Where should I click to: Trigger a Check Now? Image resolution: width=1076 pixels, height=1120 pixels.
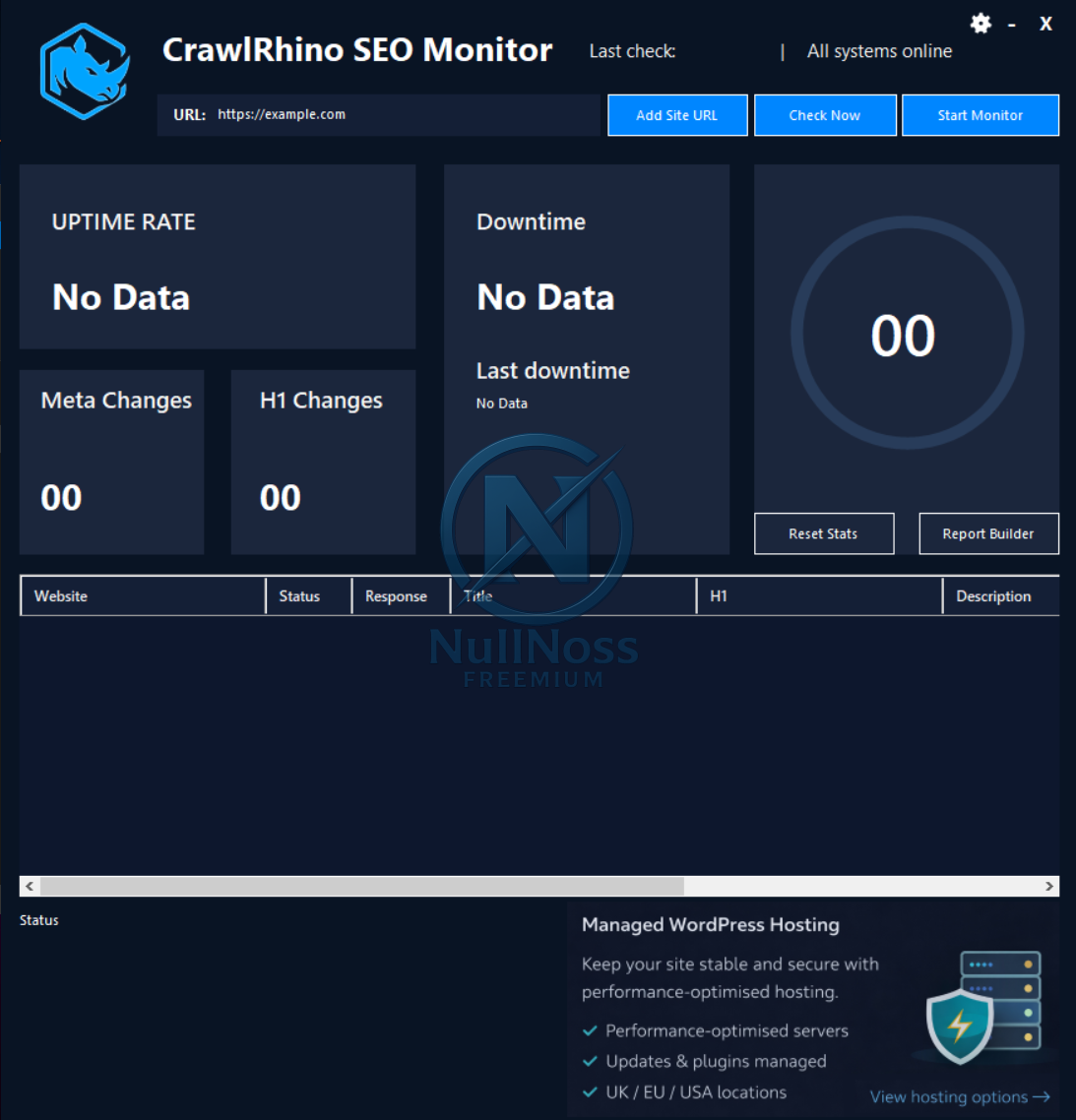(825, 114)
